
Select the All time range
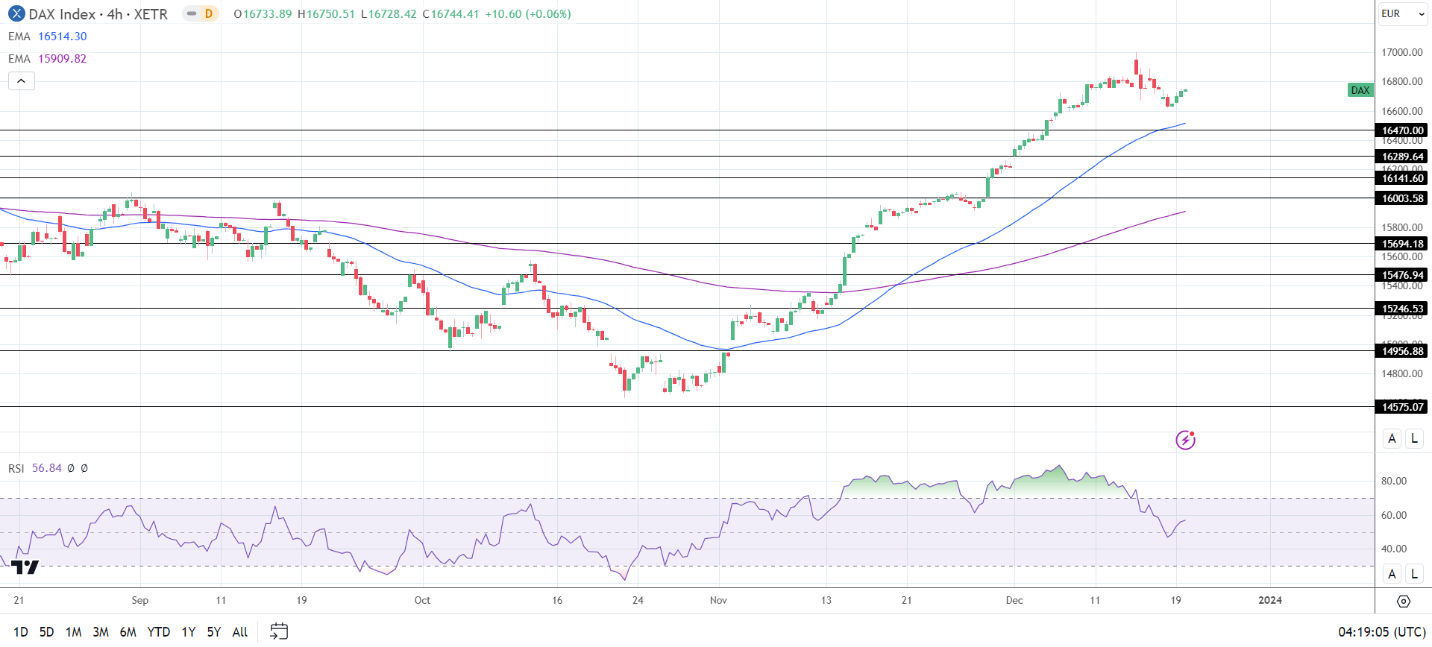pyautogui.click(x=240, y=632)
